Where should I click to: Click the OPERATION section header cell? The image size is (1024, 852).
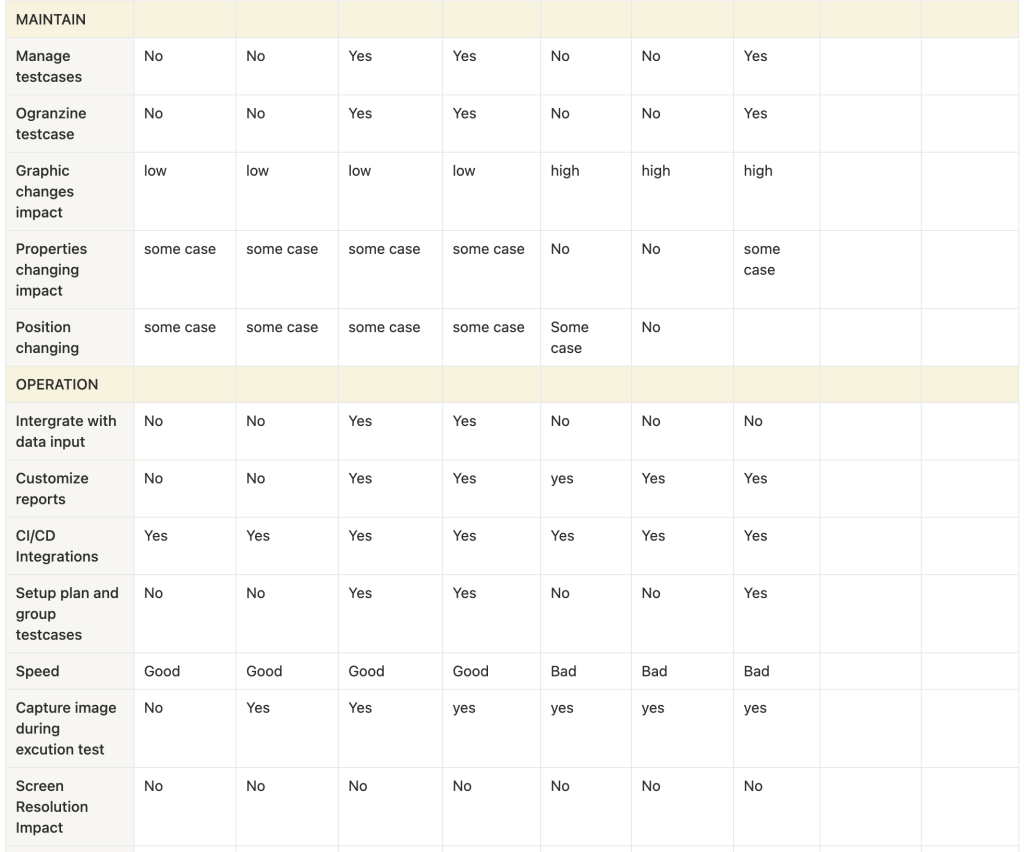(57, 384)
